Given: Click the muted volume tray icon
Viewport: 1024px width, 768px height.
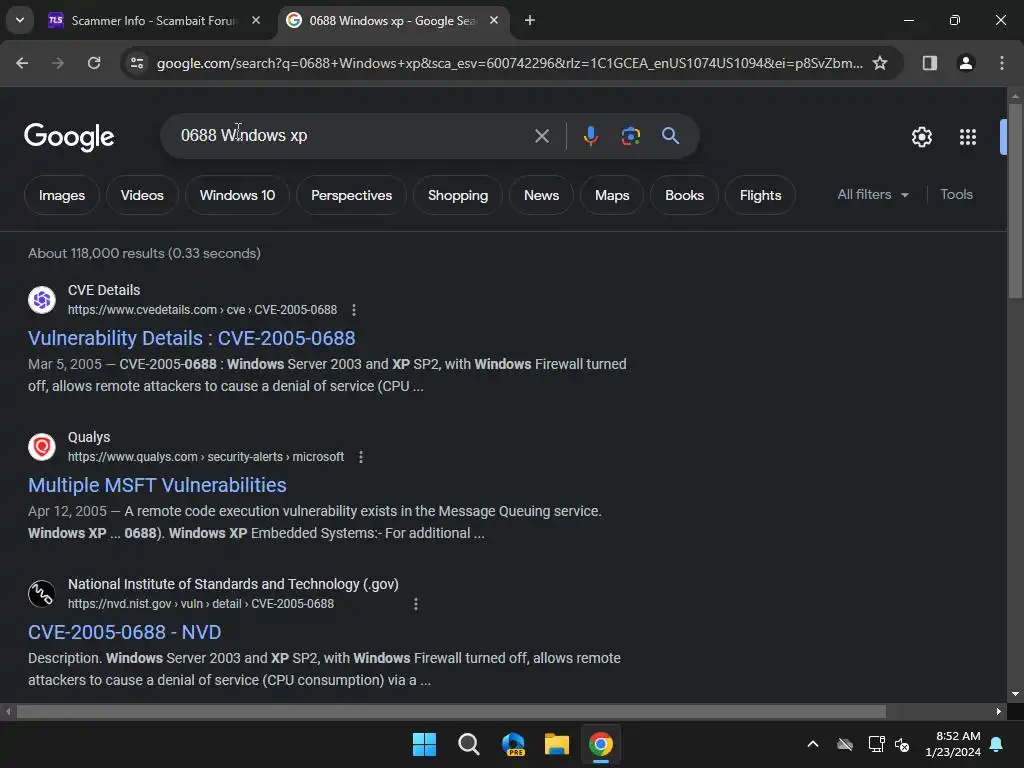Looking at the screenshot, I should pos(902,744).
